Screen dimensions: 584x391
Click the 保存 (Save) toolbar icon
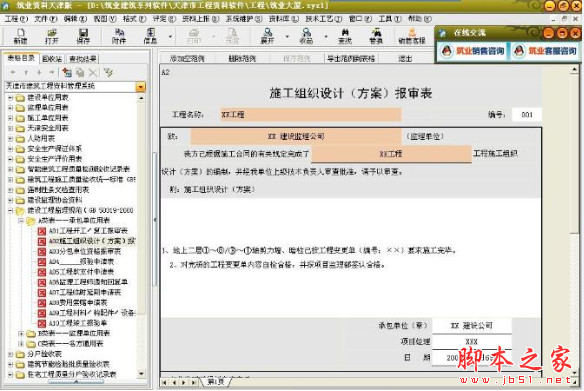pyautogui.click(x=83, y=36)
